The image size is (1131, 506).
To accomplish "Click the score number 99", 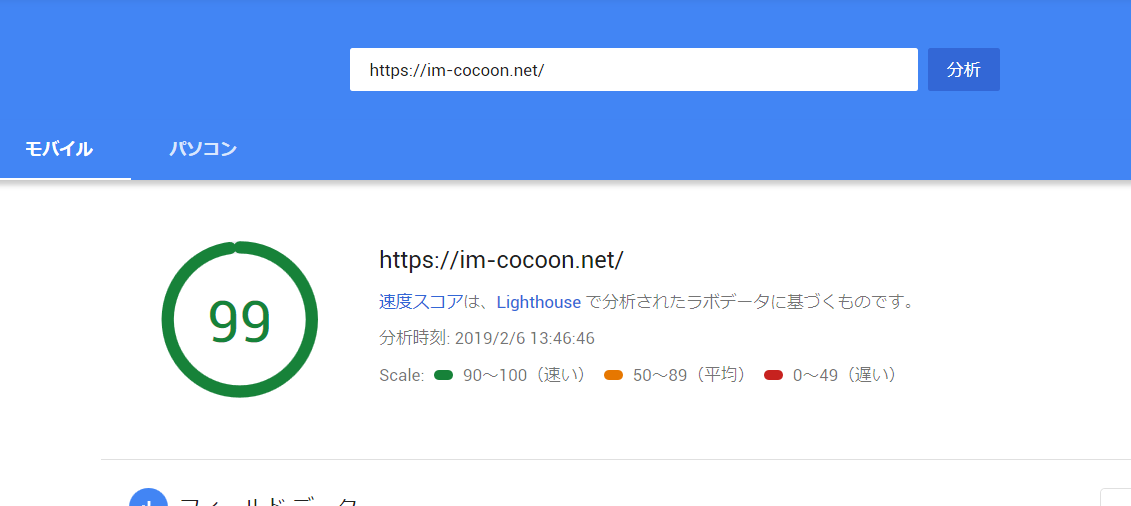I will (240, 321).
